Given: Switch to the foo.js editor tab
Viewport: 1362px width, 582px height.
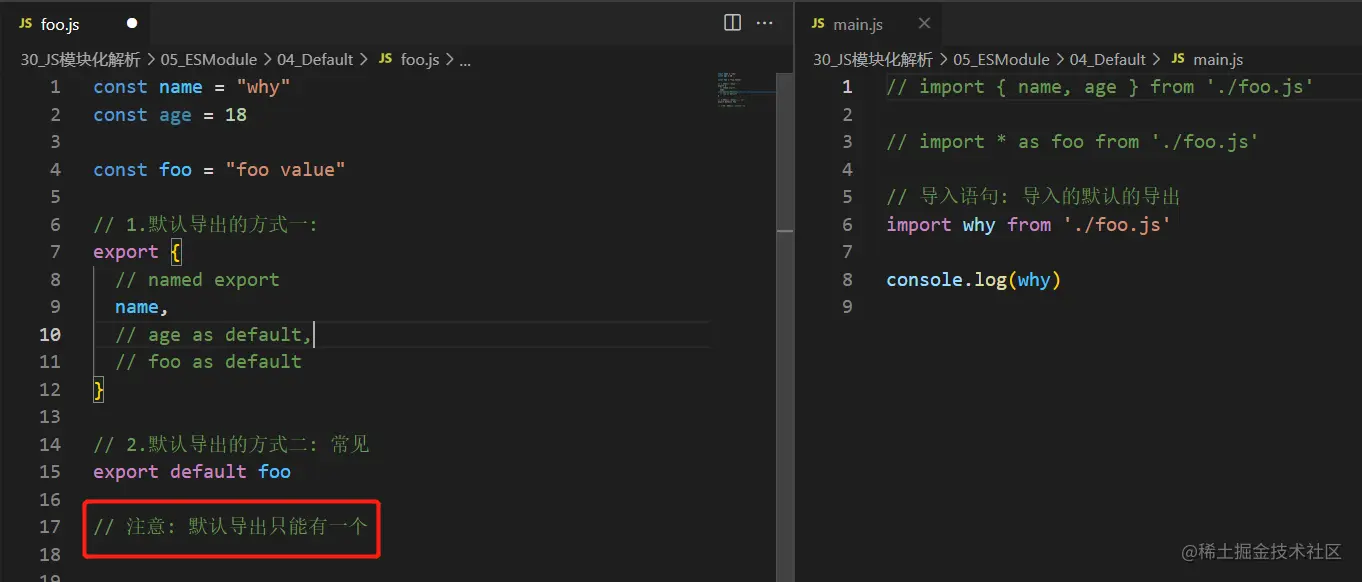Looking at the screenshot, I should pos(60,24).
